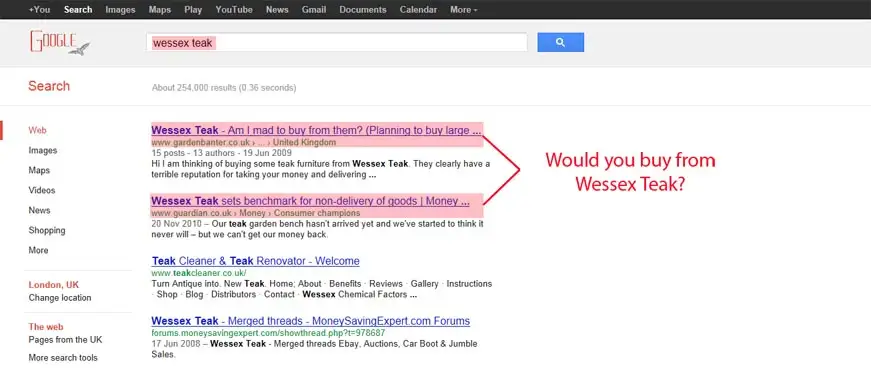Select Web in the left sidebar

tap(38, 131)
